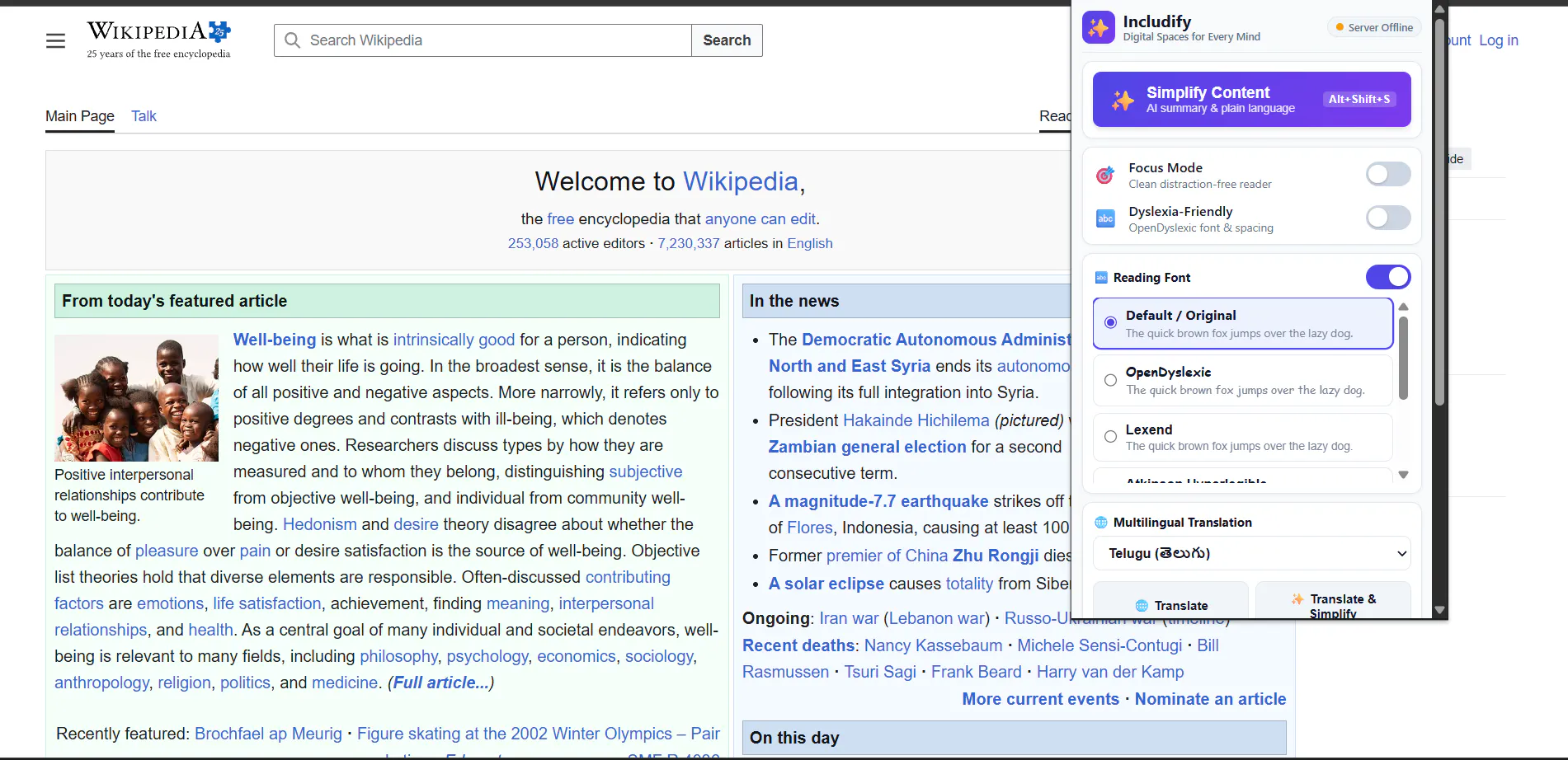This screenshot has height=760, width=1568.
Task: Click the Multilingual Translation globe icon
Action: (x=1101, y=523)
